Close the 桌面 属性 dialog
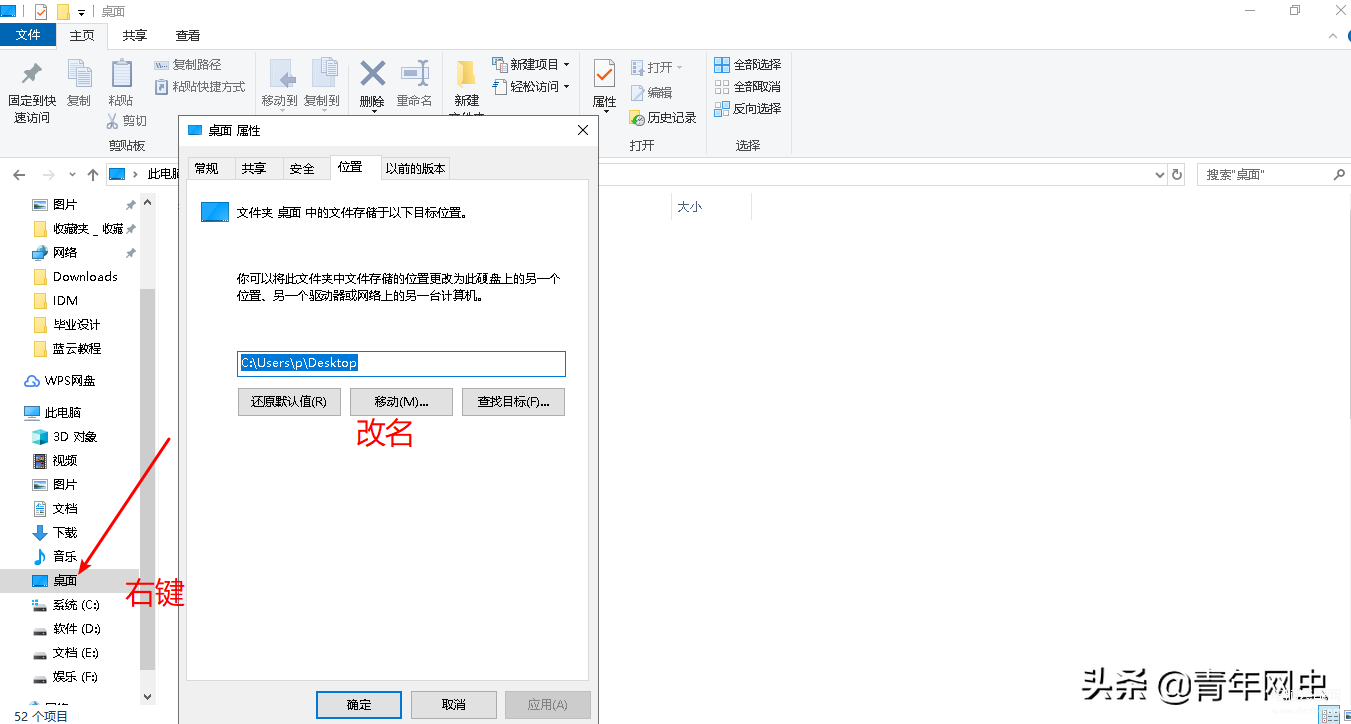Screen dimensions: 1351x724 [x=583, y=131]
